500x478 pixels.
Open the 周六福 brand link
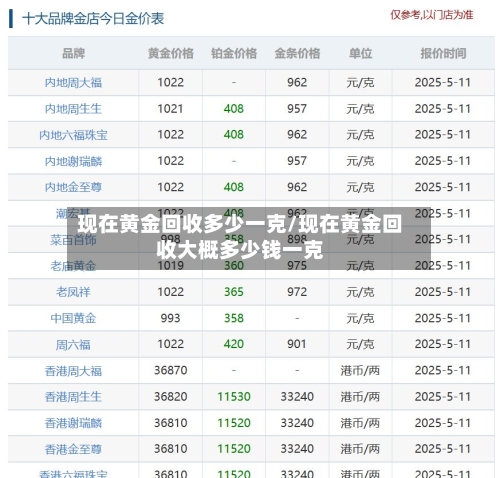(x=73, y=344)
